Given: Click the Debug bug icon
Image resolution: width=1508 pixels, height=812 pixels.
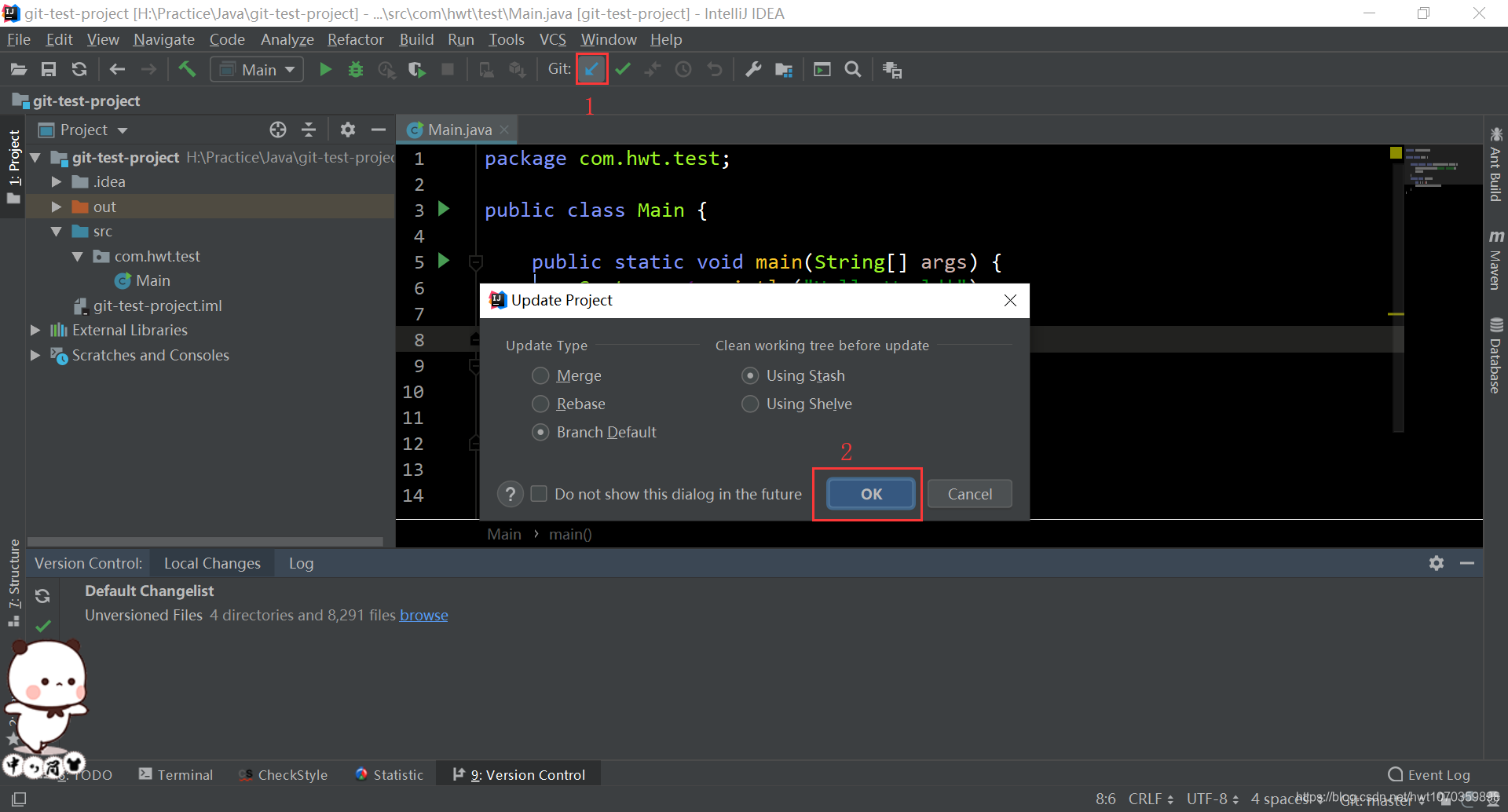Looking at the screenshot, I should 356,70.
